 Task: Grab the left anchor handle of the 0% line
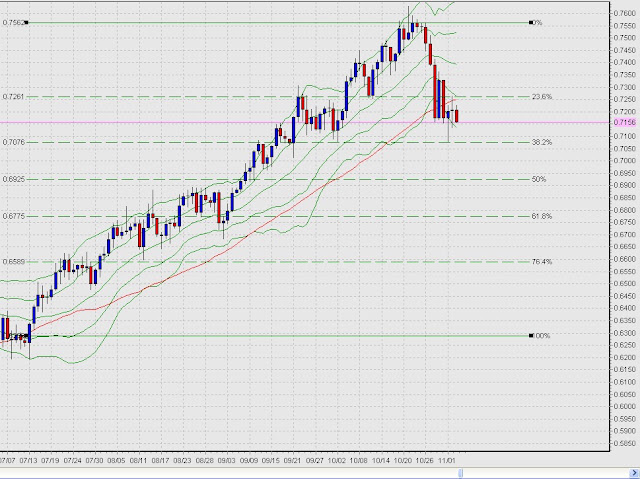click(x=26, y=23)
